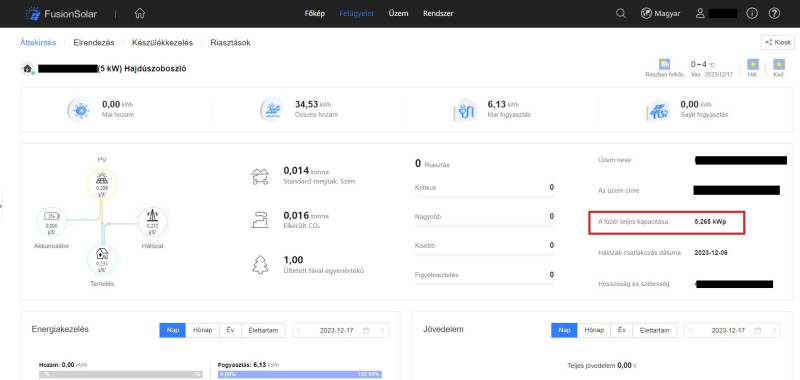This screenshot has height=380, width=800.
Task: Select Nap in Jövedelem
Action: [x=564, y=330]
